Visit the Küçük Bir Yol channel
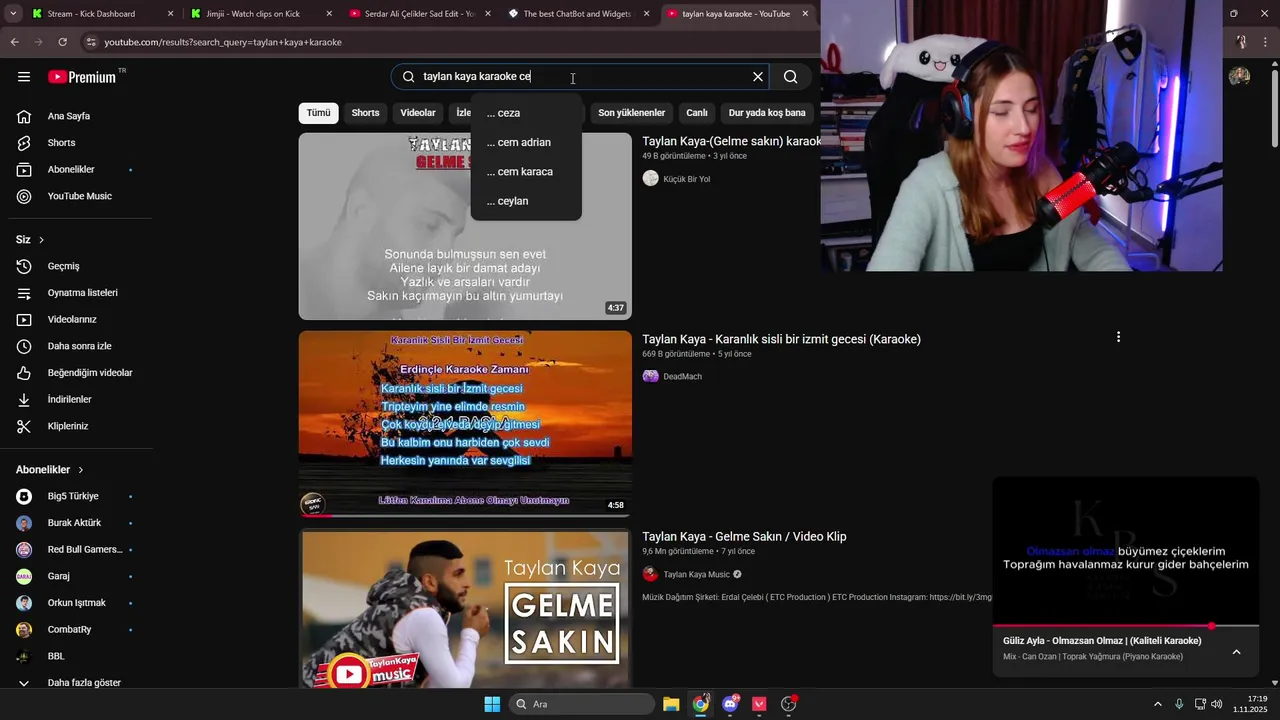The image size is (1280, 720). (x=686, y=179)
